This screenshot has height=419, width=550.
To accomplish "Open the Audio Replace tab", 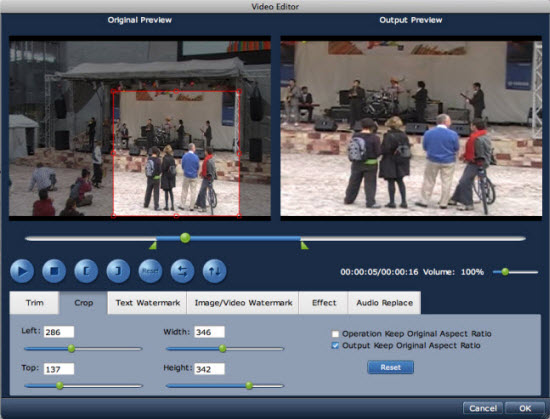I will 384,303.
